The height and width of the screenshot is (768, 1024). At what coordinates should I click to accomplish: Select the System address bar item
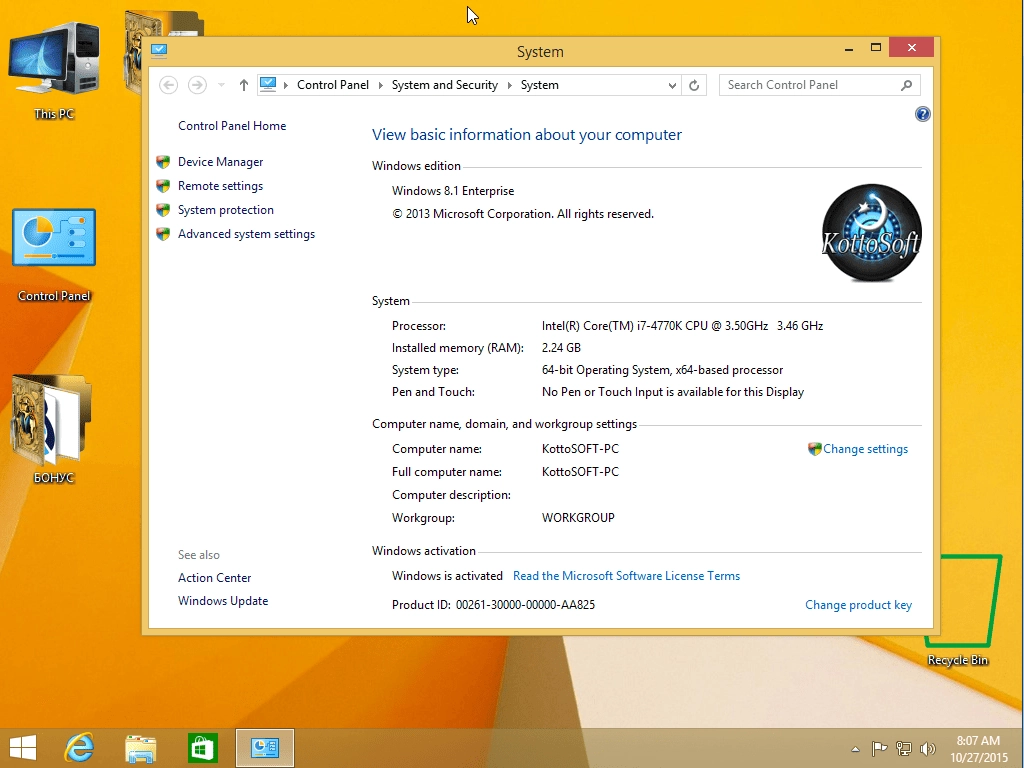[539, 85]
